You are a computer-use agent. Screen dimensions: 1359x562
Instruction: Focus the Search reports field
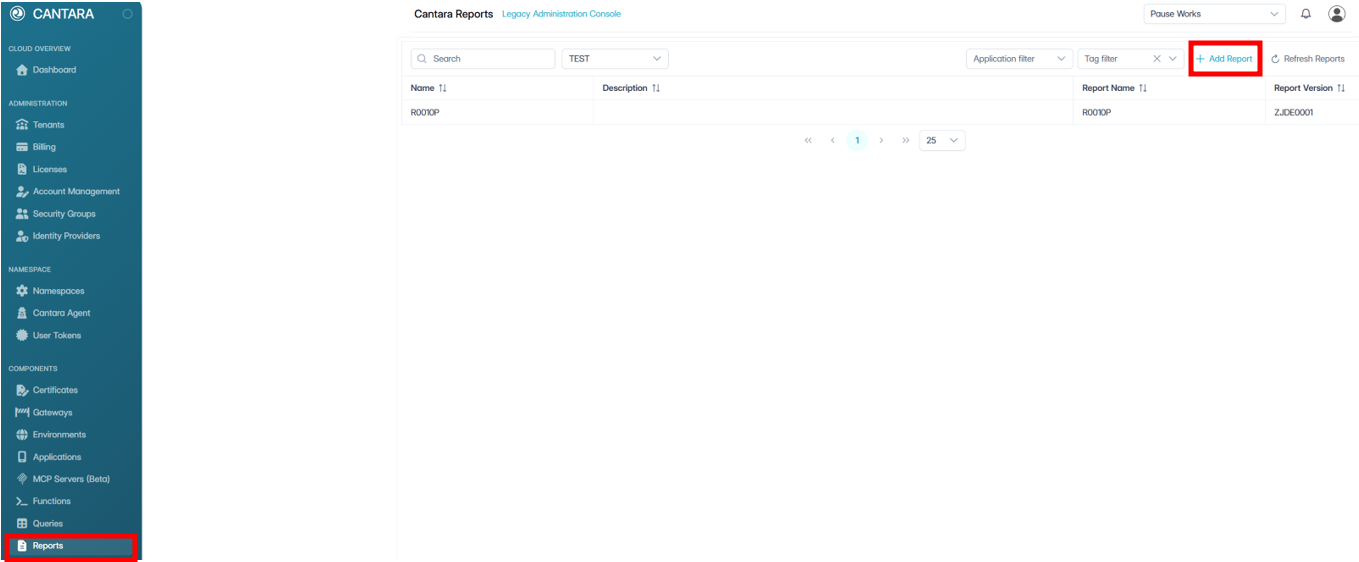coord(483,59)
